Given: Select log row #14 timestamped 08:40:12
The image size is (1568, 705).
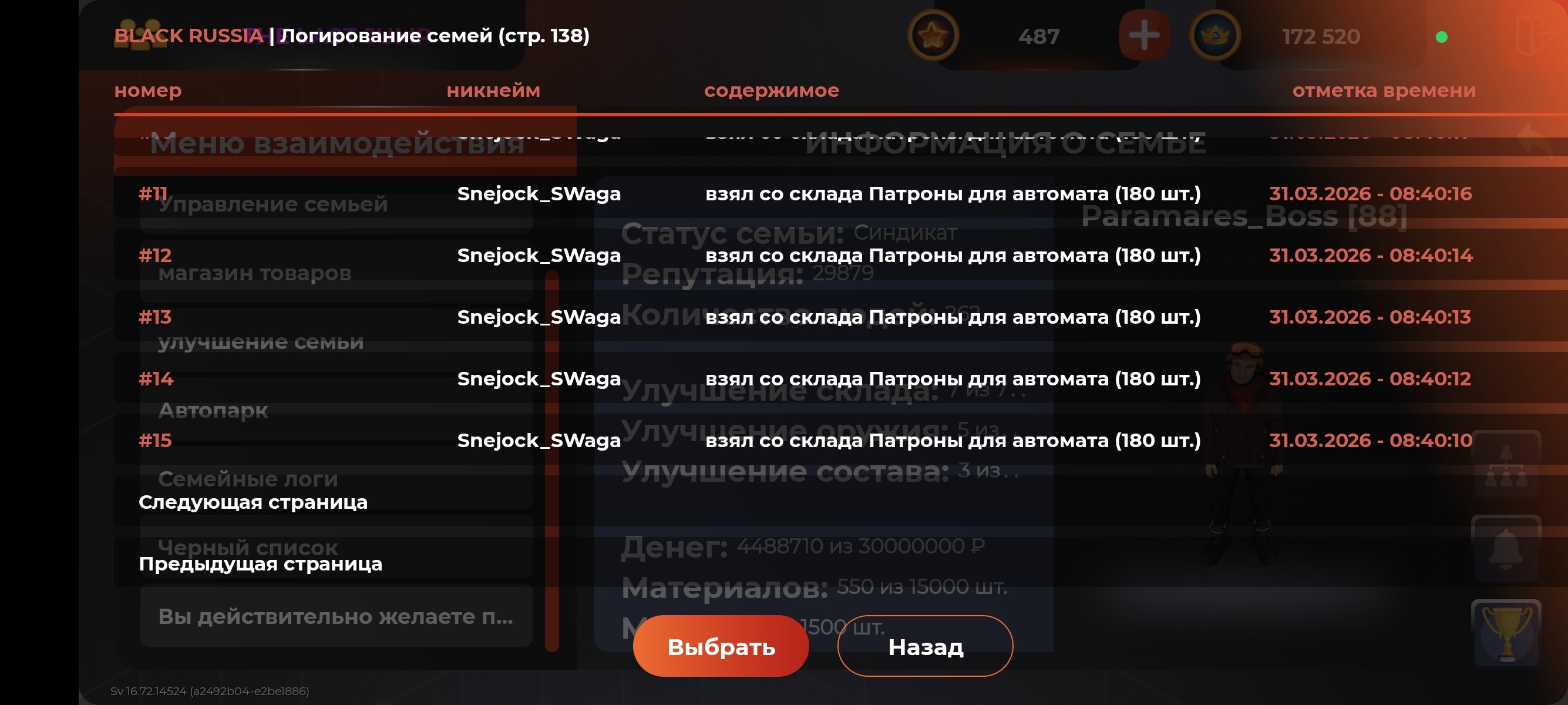Looking at the screenshot, I should [840, 379].
